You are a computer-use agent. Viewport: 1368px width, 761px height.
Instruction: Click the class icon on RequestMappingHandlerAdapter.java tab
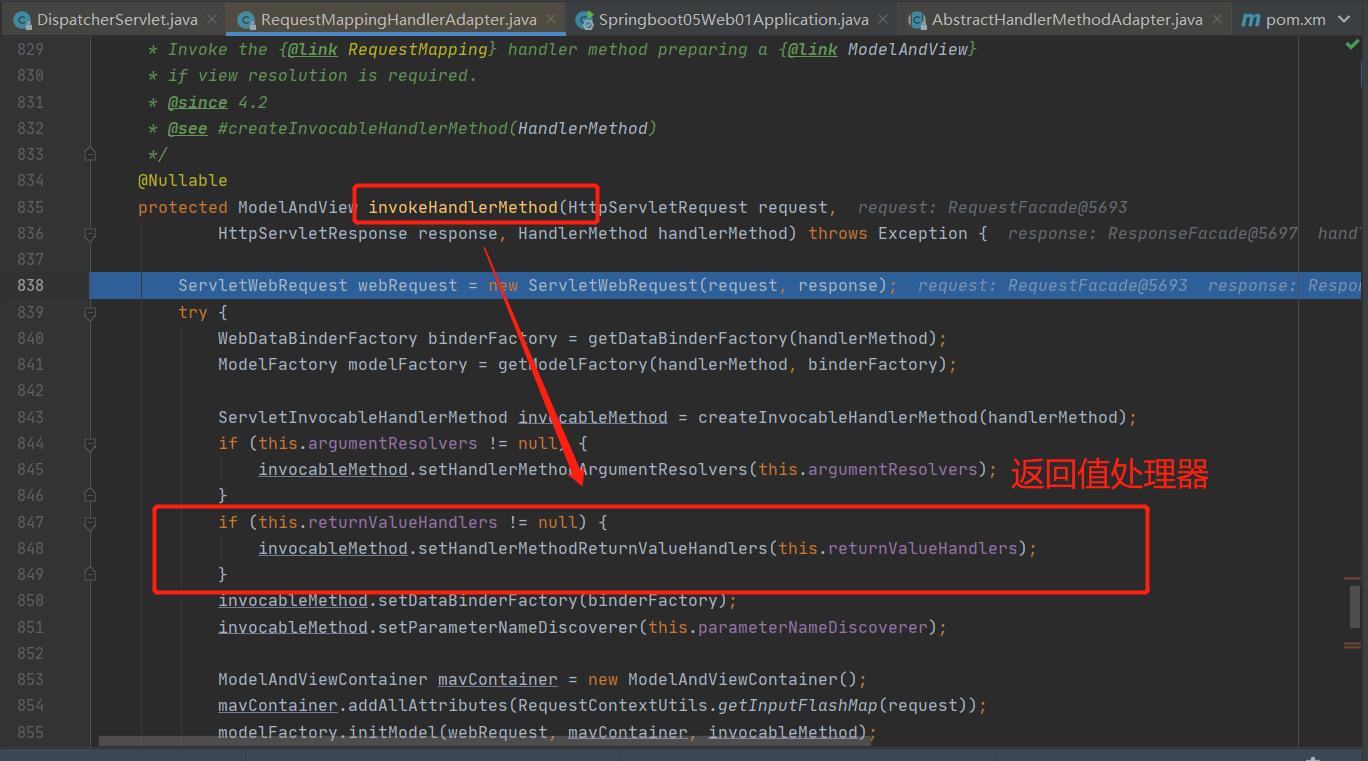coord(246,19)
